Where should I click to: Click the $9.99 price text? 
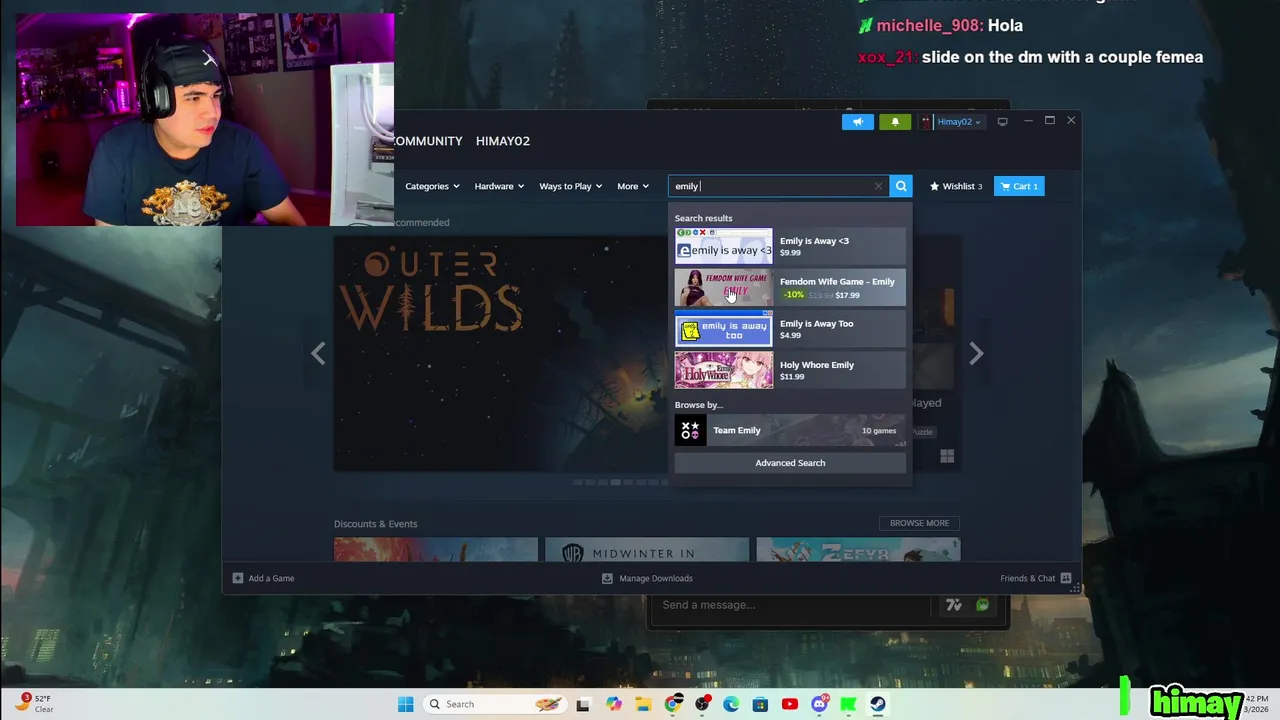(790, 253)
